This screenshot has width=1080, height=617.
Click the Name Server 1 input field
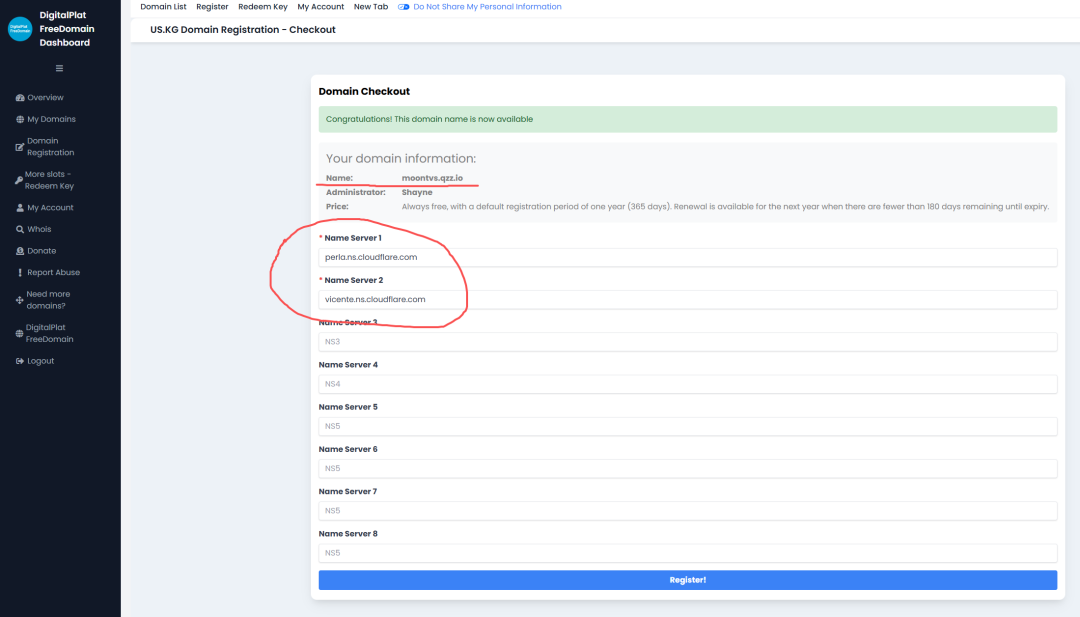click(687, 257)
